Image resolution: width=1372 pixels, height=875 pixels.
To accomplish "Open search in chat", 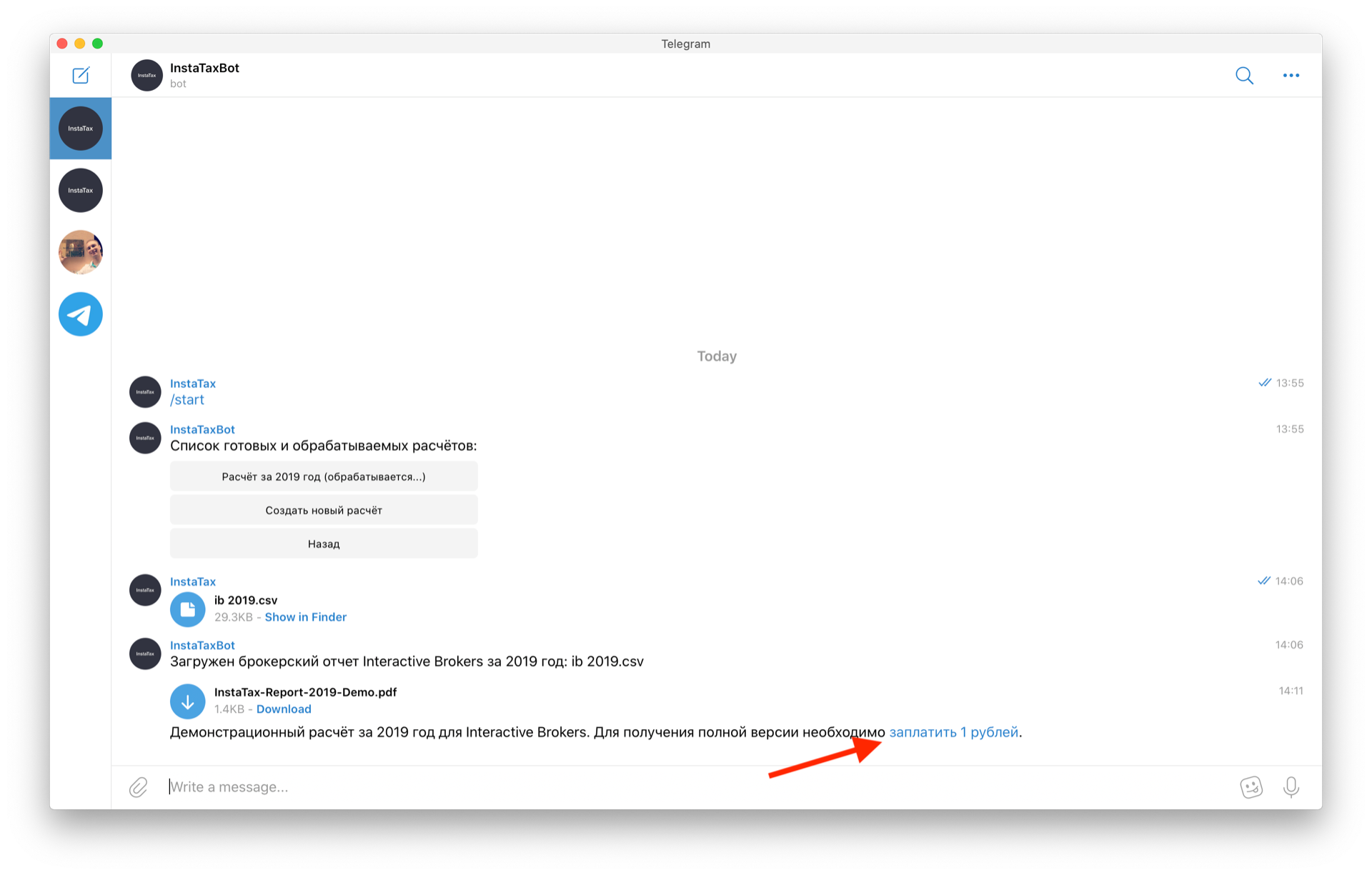I will (x=1244, y=75).
